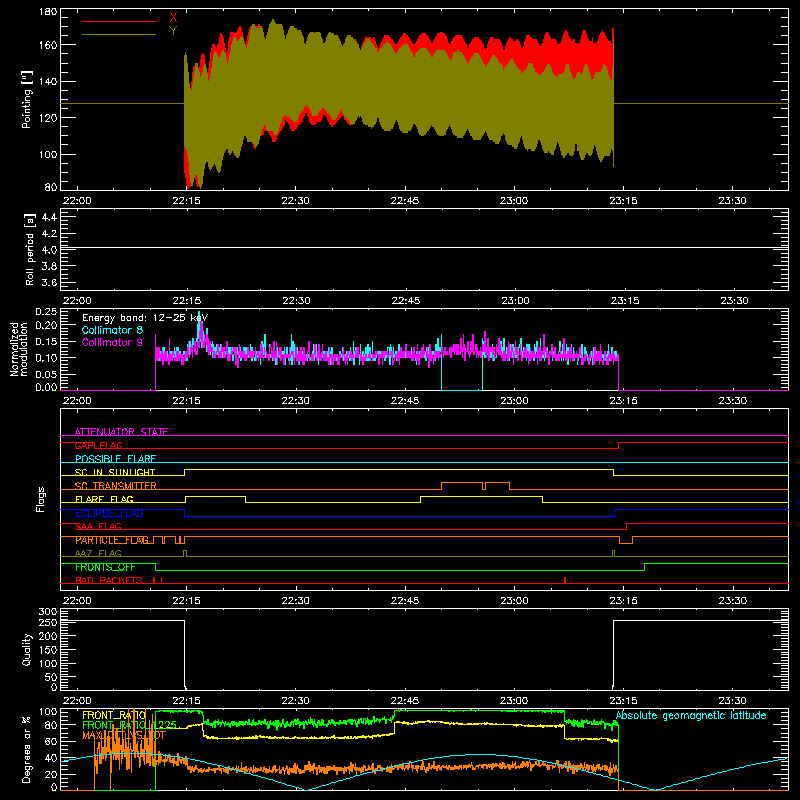Click the 'PARTICLE_FLAG' flag label
The width and height of the screenshot is (800, 800).
point(112,540)
